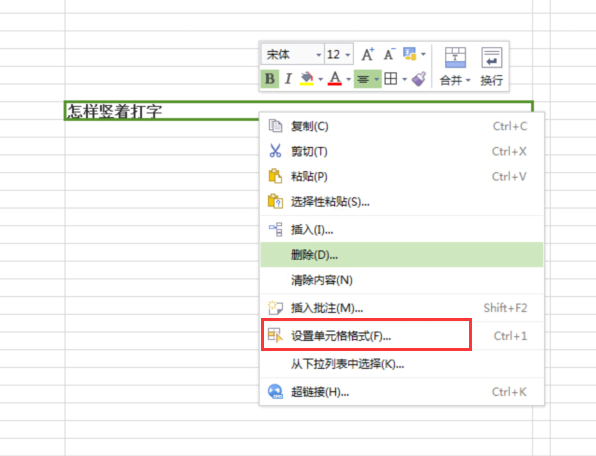
Task: Choose 复制(C) from context menu
Action: click(402, 126)
